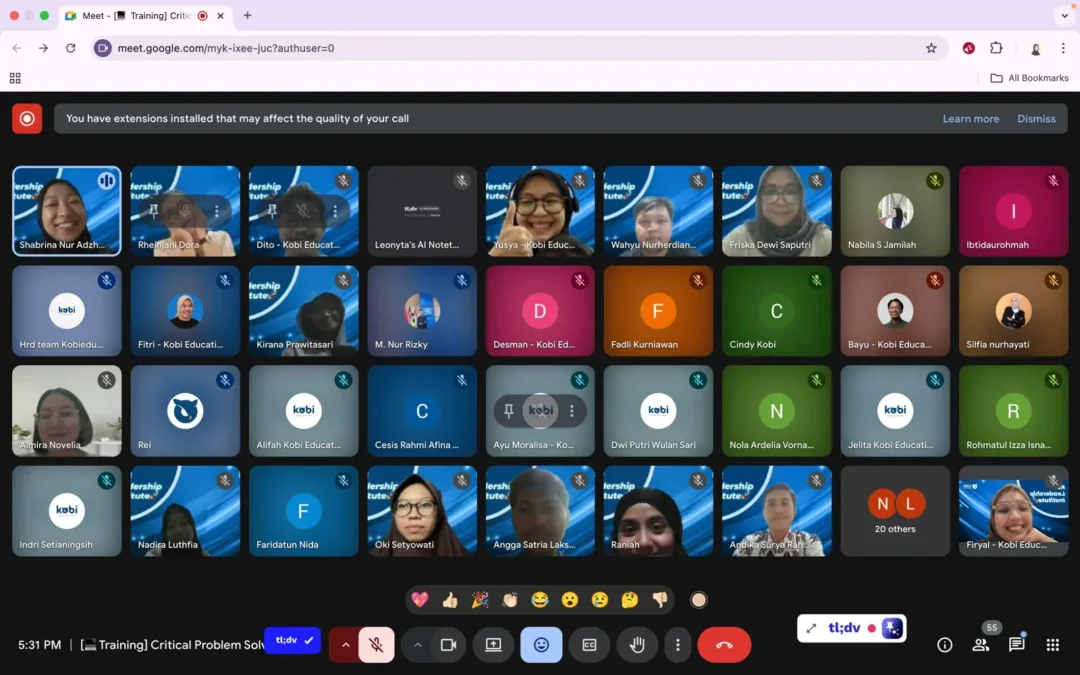The height and width of the screenshot is (675, 1080).
Task: Open a new browser tab
Action: click(x=247, y=15)
